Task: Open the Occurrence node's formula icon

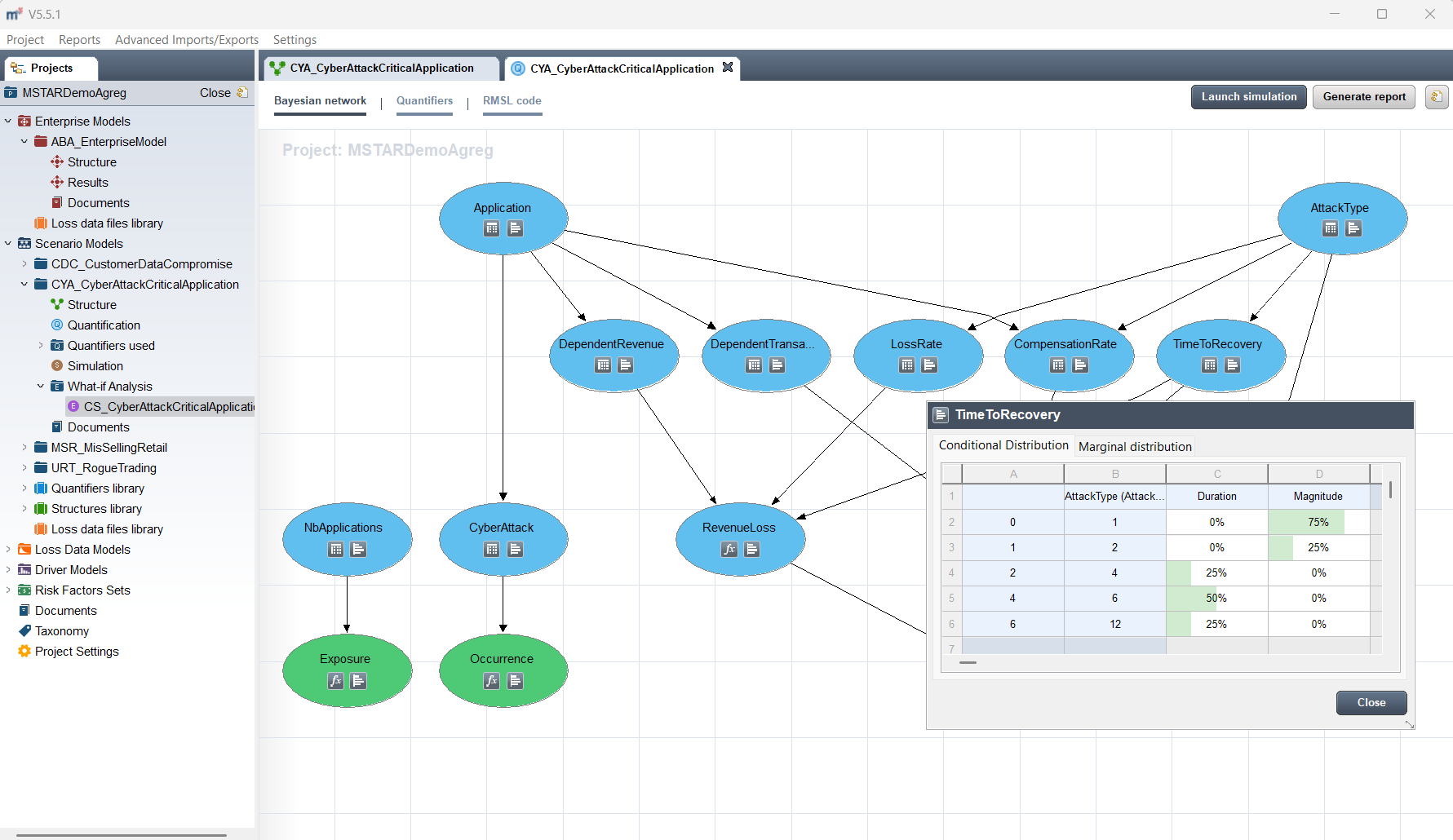Action: click(492, 680)
